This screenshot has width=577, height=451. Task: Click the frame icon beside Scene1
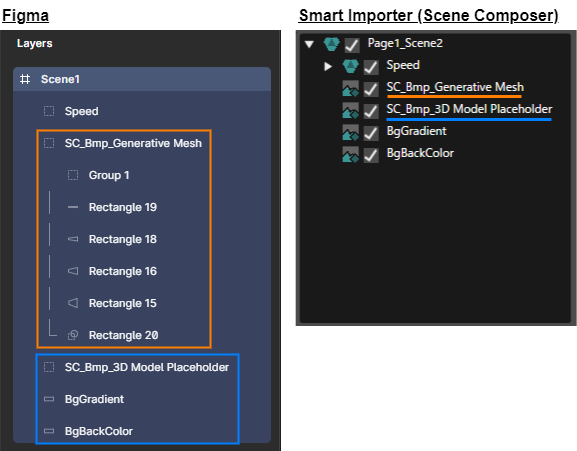[25, 79]
